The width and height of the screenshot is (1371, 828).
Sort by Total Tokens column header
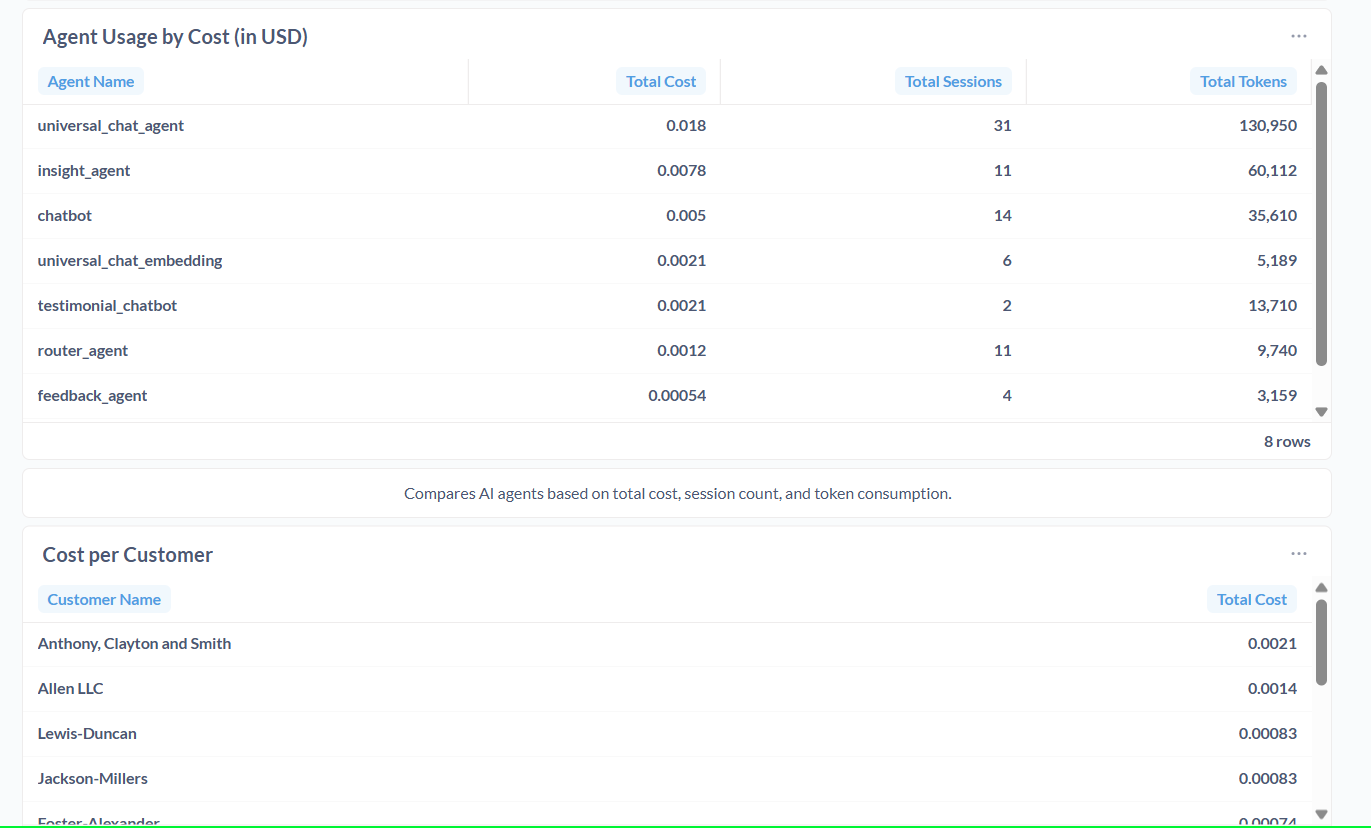click(x=1243, y=82)
